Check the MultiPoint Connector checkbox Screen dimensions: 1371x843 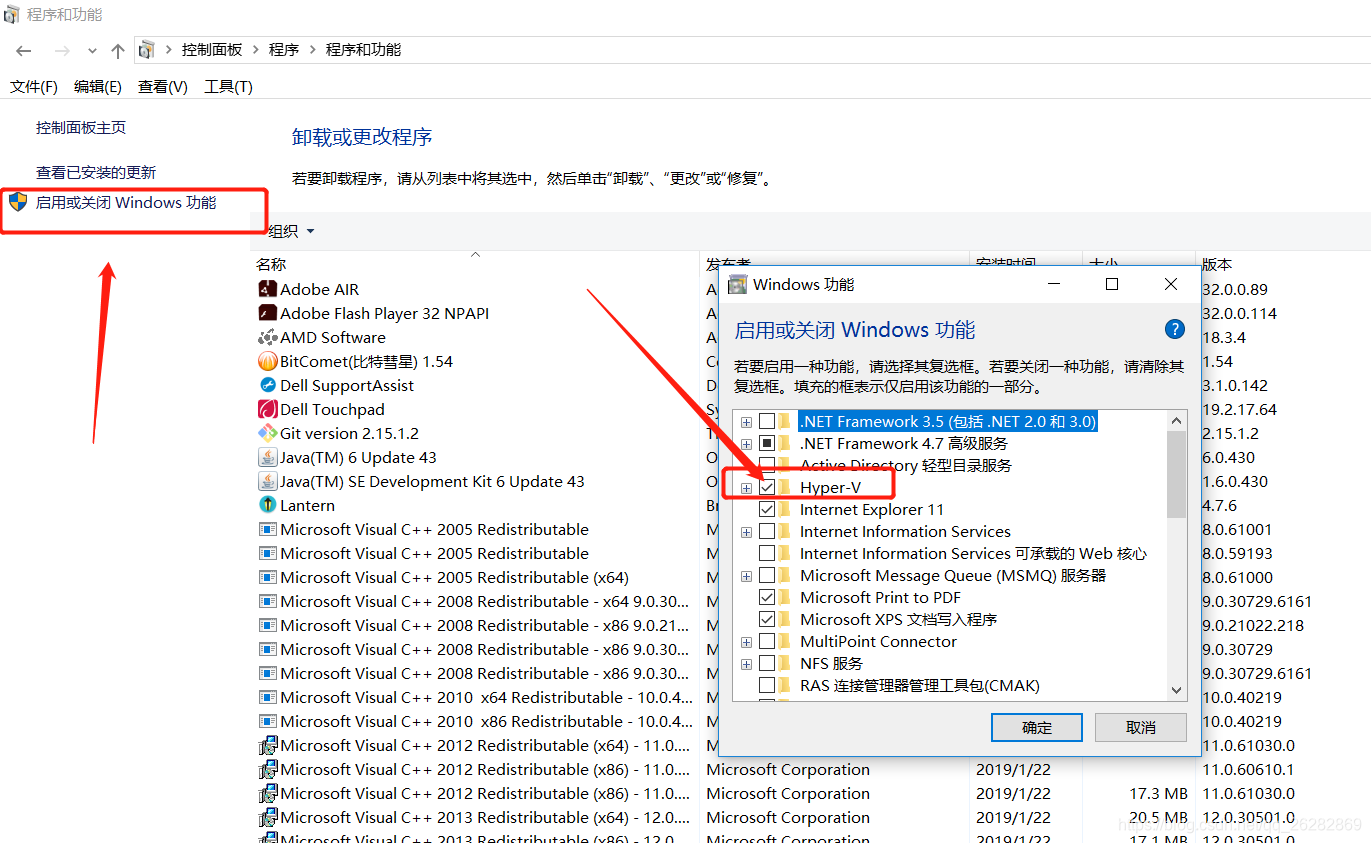(767, 641)
